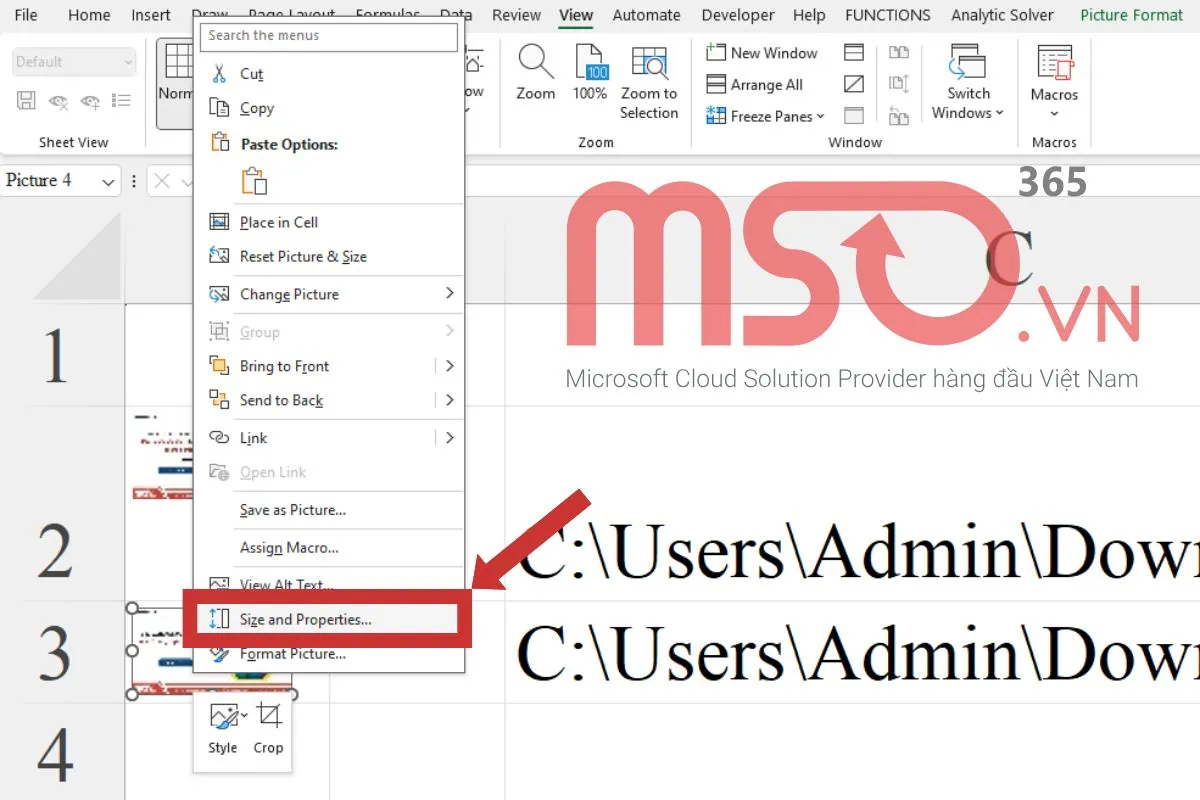The image size is (1200, 800).
Task: Open the Freeze Panes dropdown
Action: 763,116
